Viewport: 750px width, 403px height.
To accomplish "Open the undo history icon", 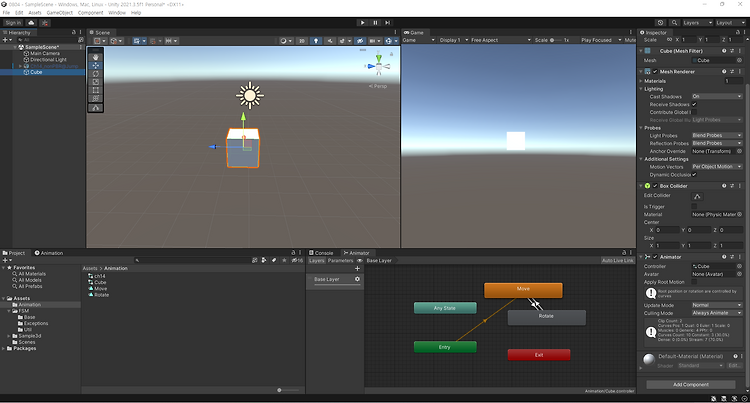I will (x=661, y=22).
